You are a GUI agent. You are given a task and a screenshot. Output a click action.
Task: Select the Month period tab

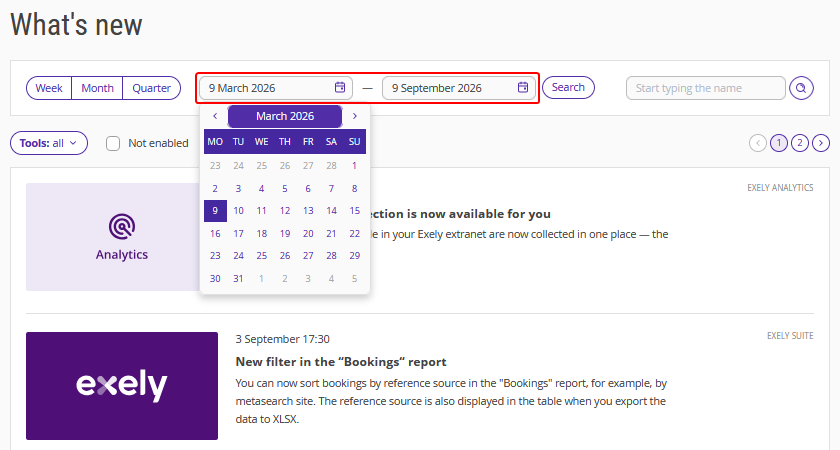(x=98, y=88)
